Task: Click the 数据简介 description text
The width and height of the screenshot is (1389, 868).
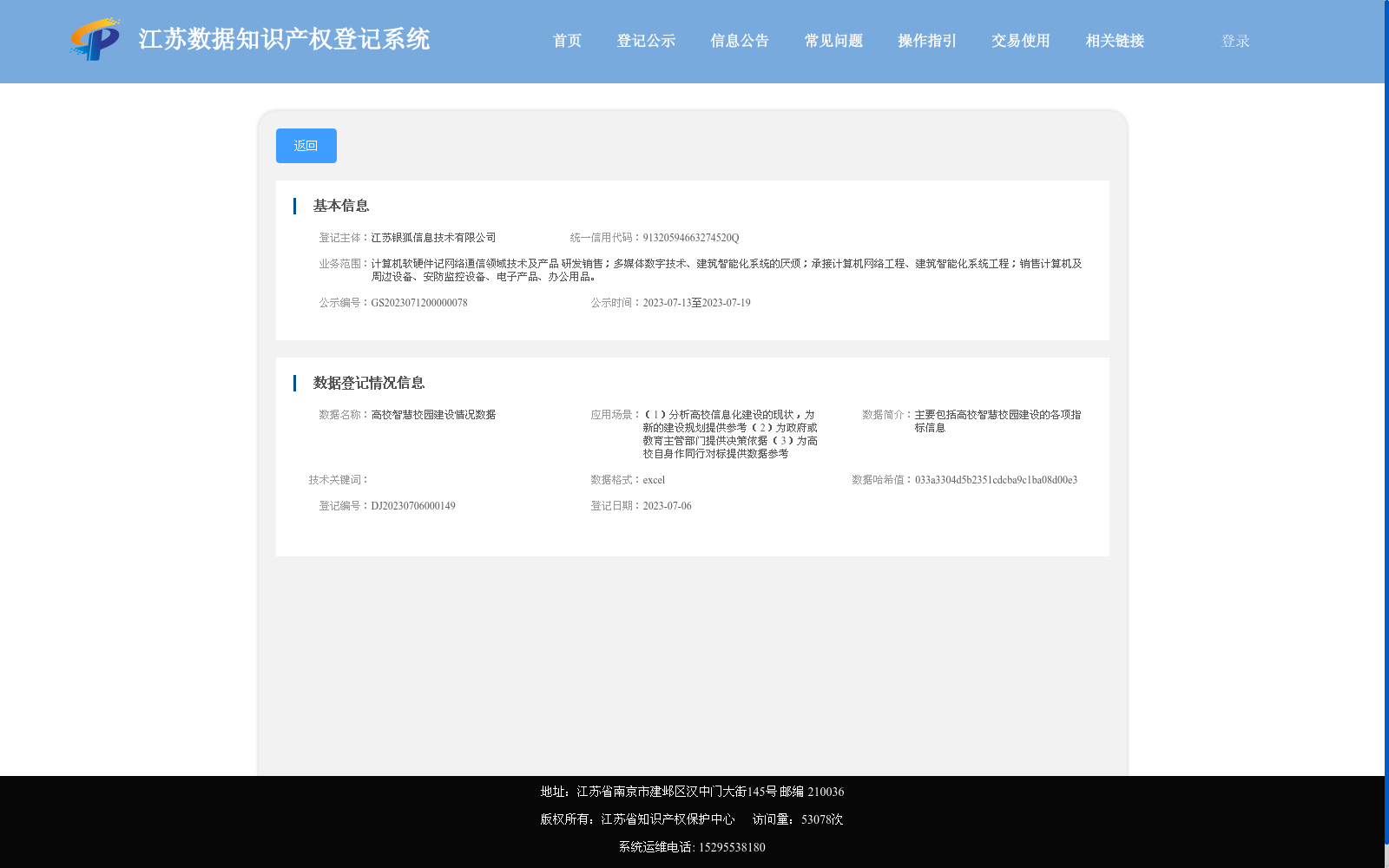Action: (998, 421)
